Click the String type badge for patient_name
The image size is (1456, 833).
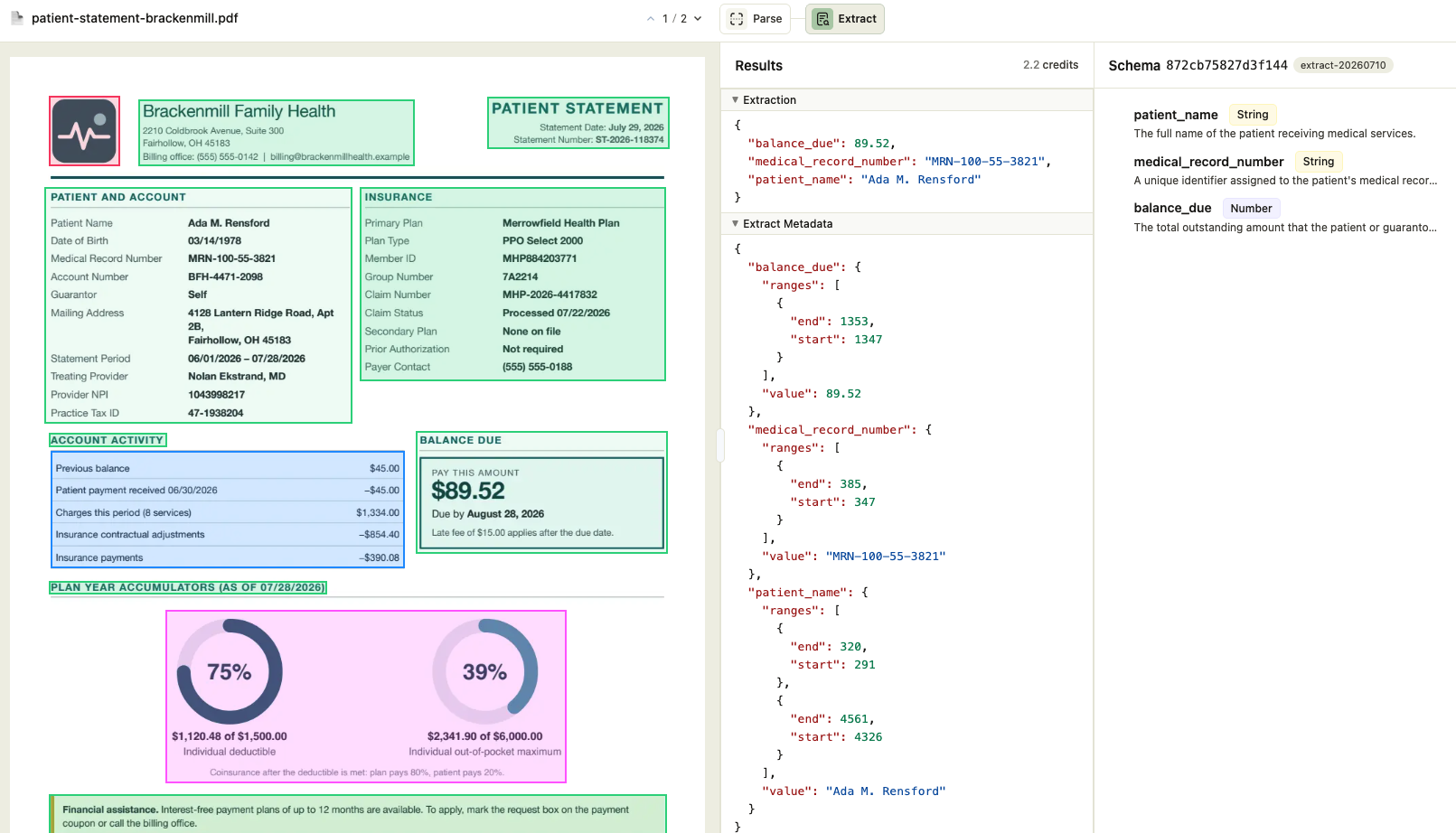(x=1253, y=115)
